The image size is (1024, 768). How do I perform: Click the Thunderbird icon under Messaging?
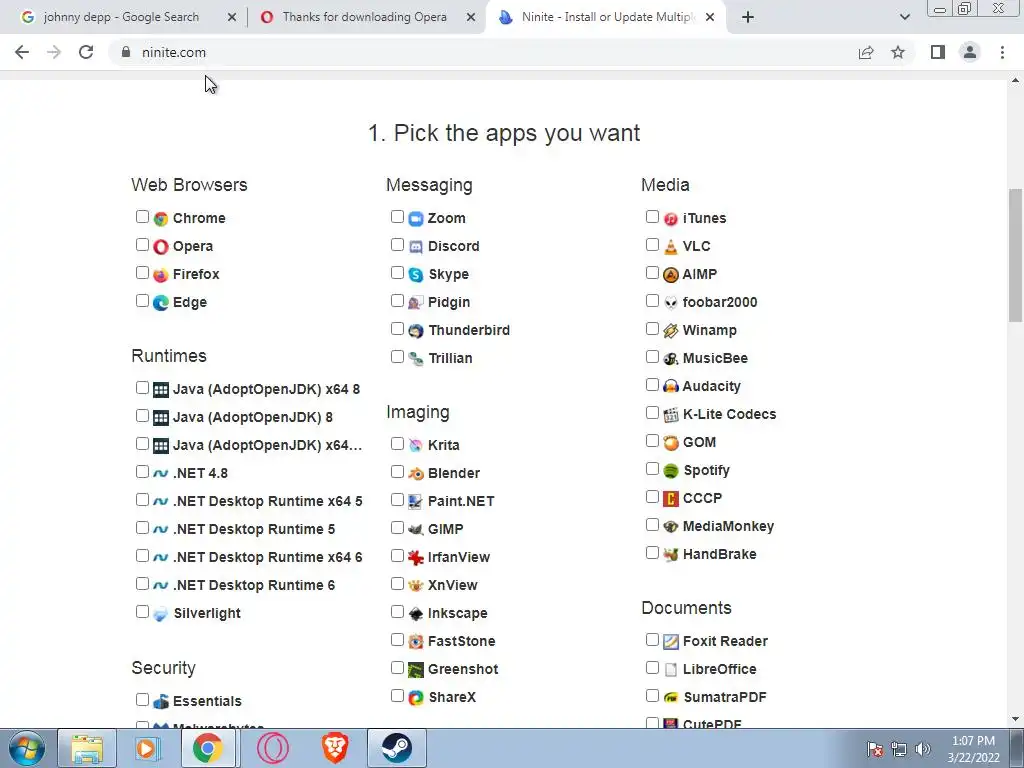pyautogui.click(x=416, y=331)
